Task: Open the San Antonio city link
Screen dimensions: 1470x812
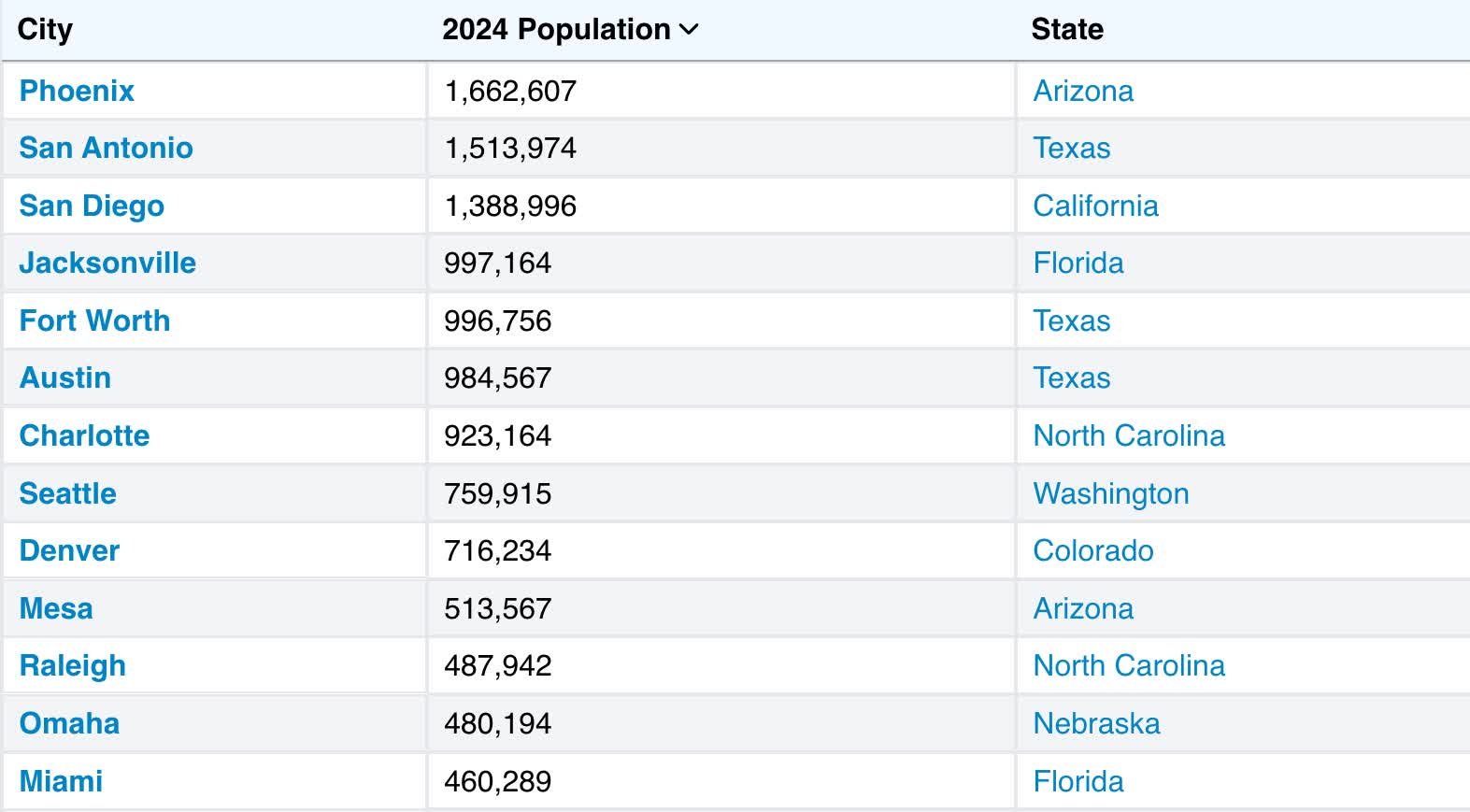Action: click(106, 148)
